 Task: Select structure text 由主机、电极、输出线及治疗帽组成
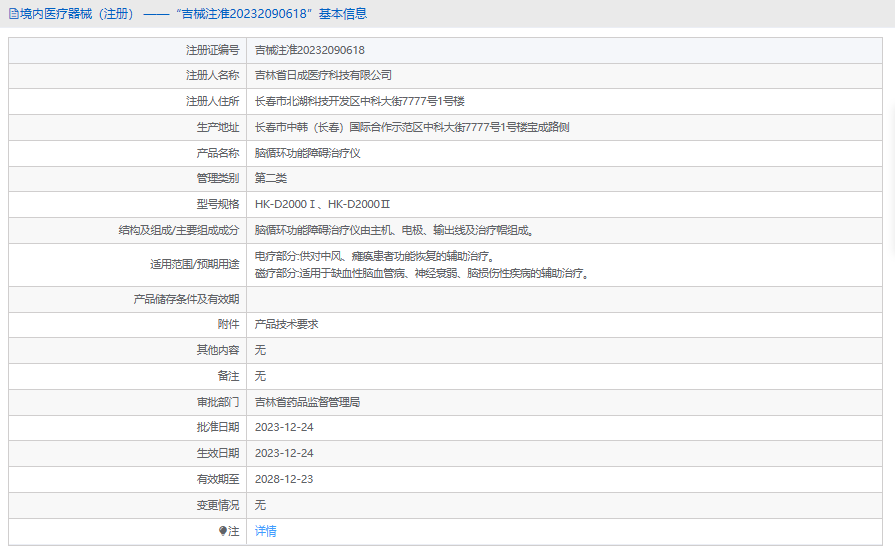pos(447,230)
